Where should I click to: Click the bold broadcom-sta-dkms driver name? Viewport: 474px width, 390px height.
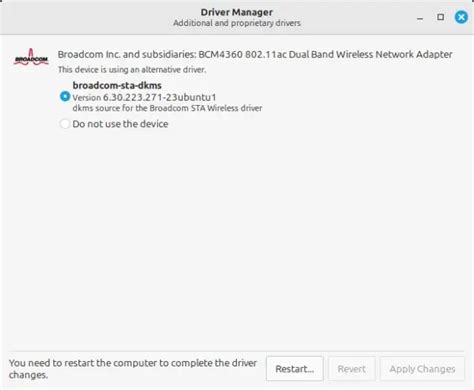pos(117,85)
